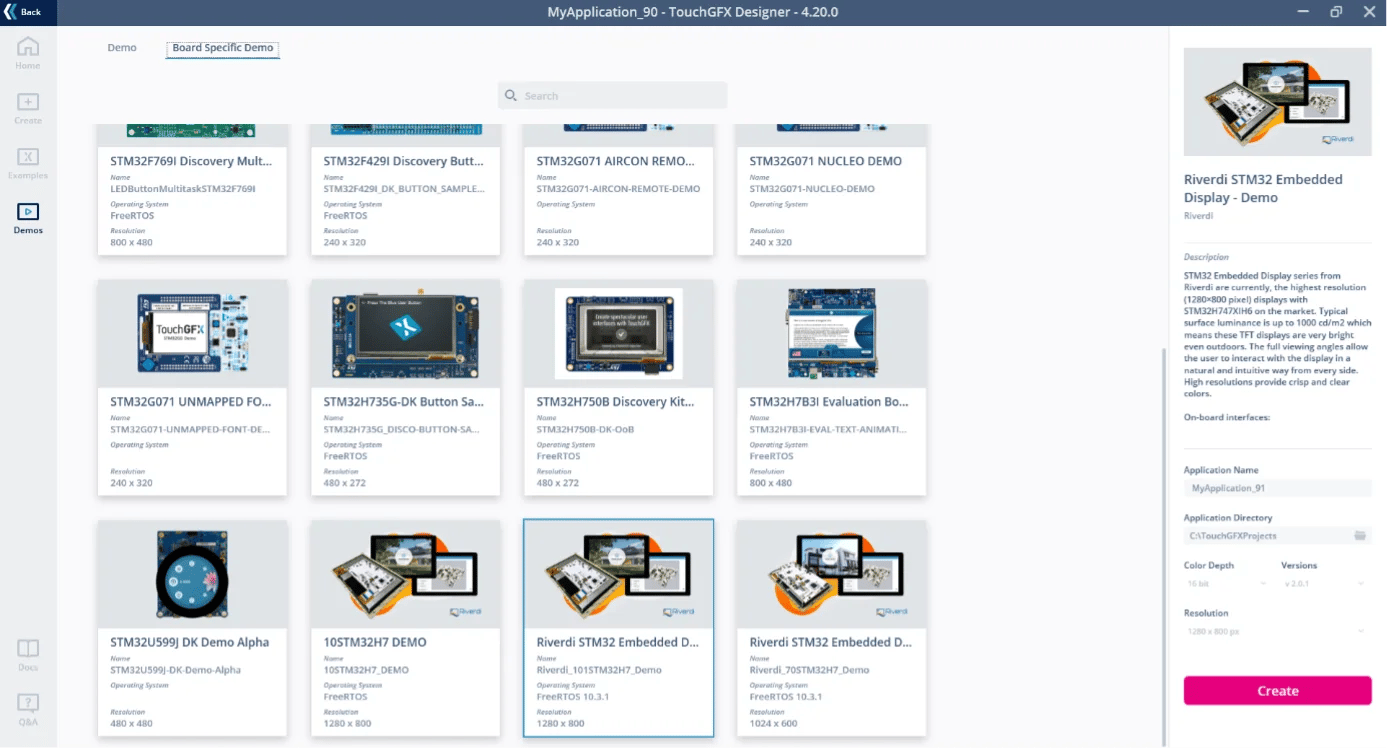The width and height of the screenshot is (1390, 751).
Task: Select the STM32G071 UNMAPPED FO... demo thumbnail
Action: [x=192, y=333]
